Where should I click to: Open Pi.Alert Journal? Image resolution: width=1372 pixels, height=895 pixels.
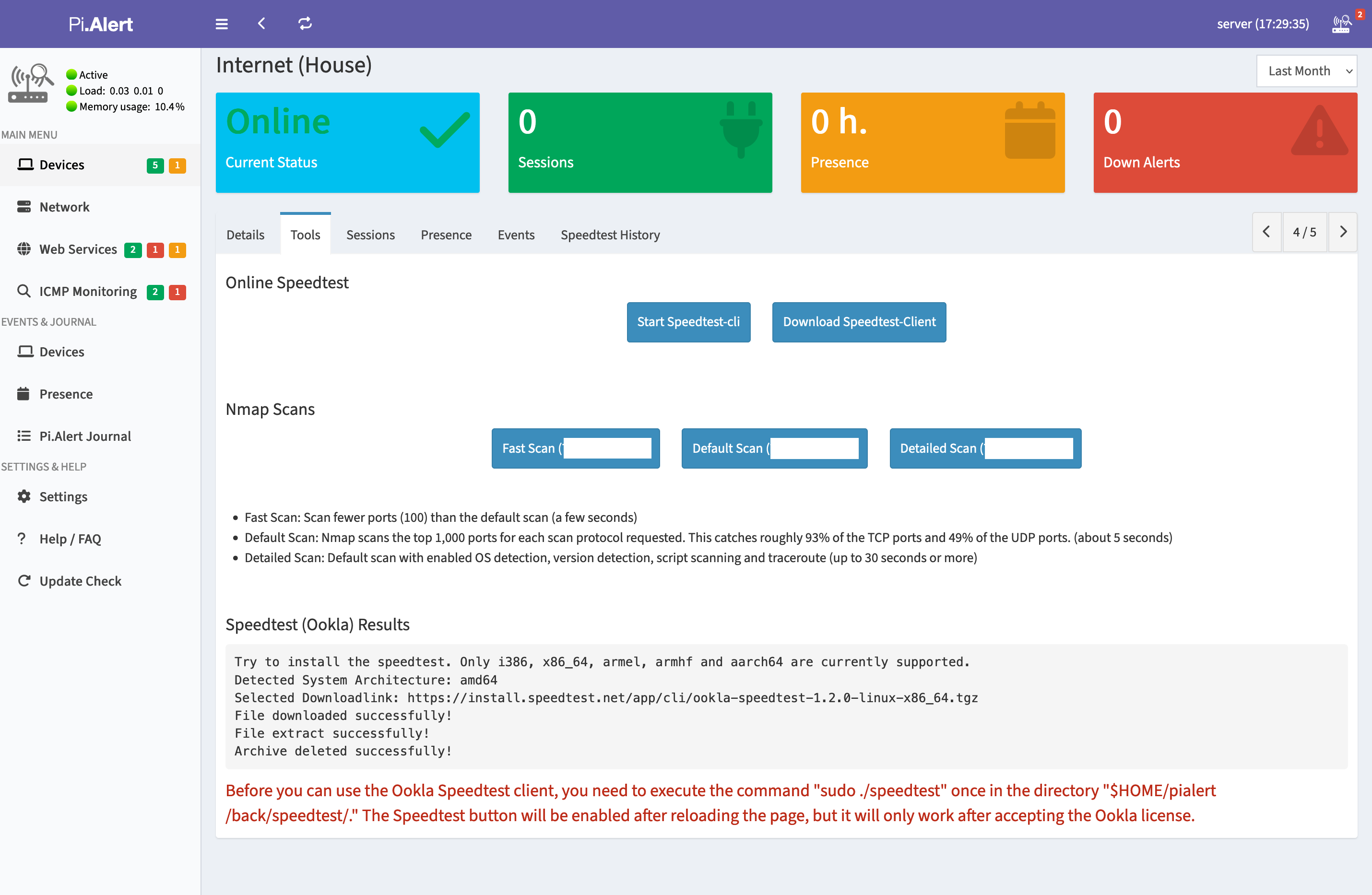[x=85, y=436]
